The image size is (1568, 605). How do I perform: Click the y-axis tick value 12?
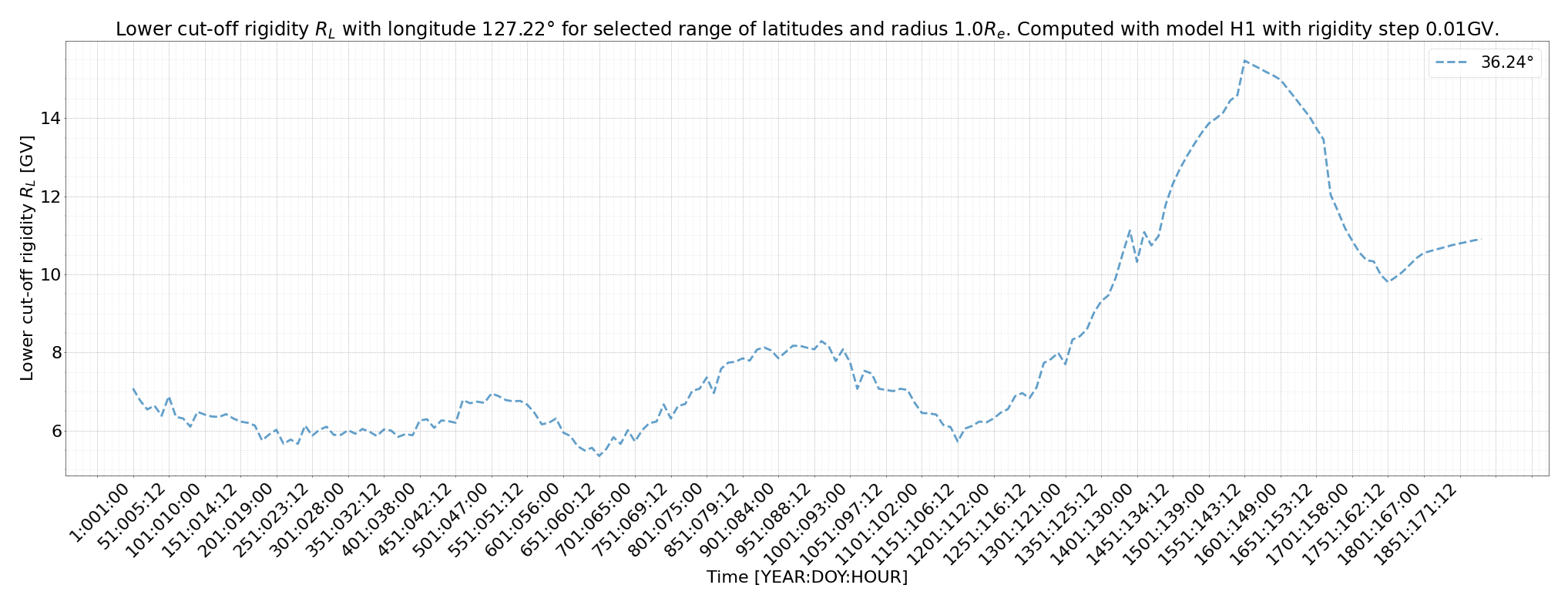(51, 197)
